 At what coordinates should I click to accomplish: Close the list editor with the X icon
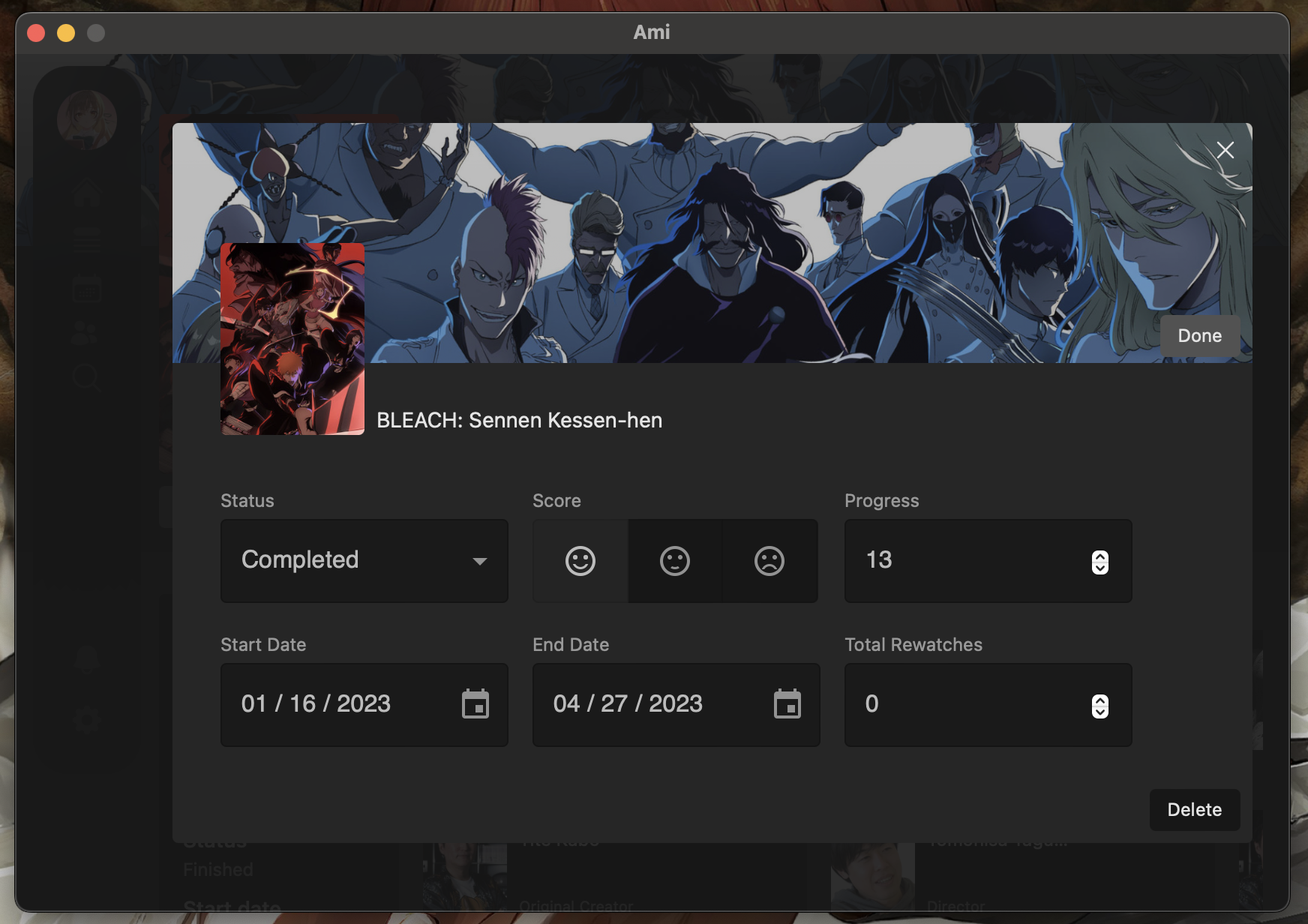(1225, 150)
